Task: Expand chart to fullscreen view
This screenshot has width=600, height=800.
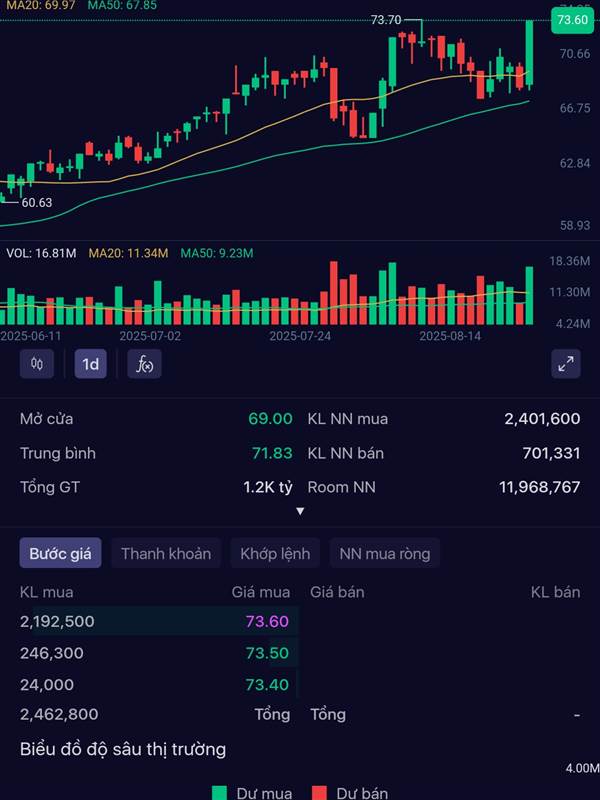Action: coord(566,364)
